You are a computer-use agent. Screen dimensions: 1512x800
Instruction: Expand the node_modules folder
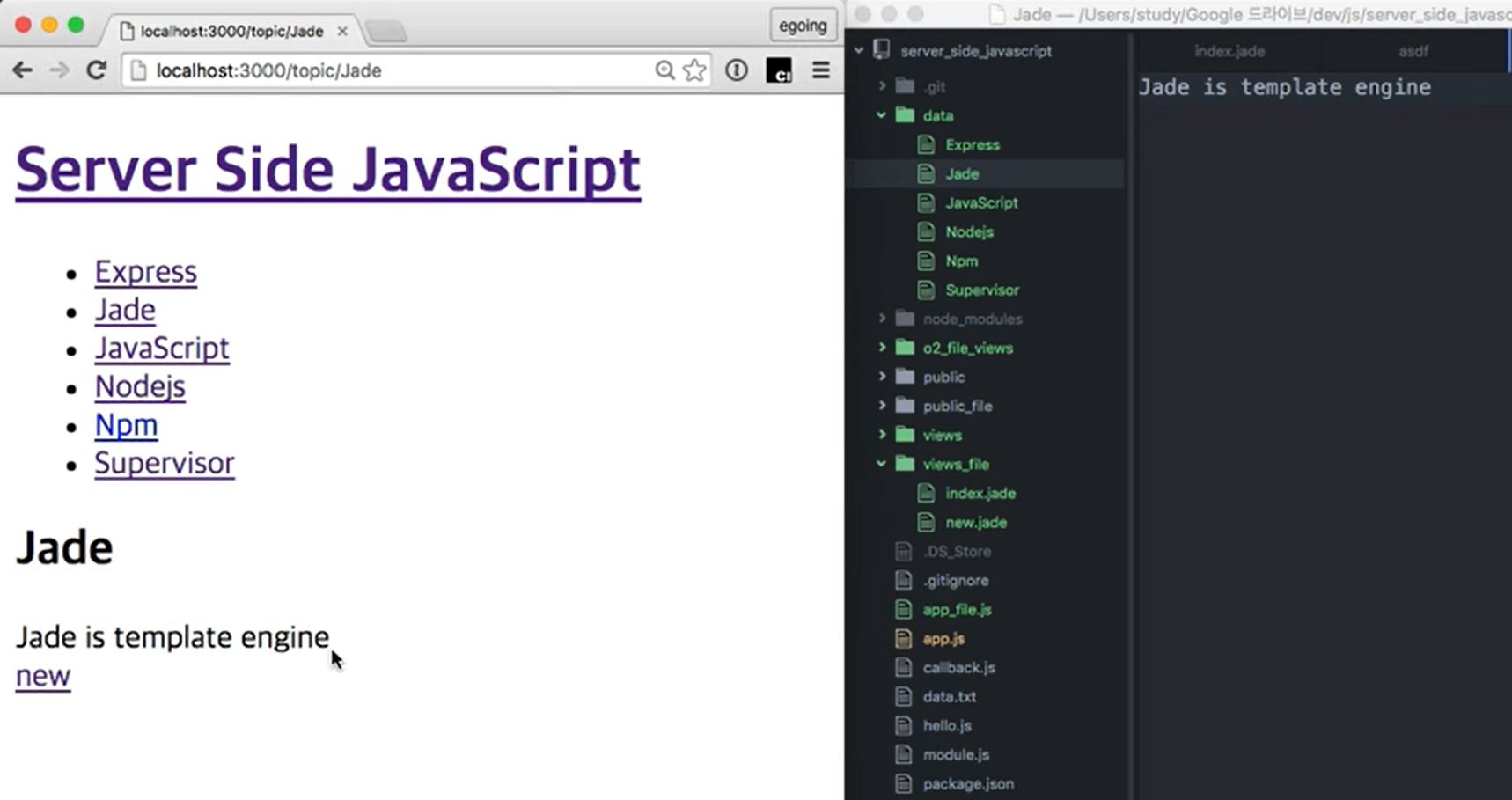(882, 319)
